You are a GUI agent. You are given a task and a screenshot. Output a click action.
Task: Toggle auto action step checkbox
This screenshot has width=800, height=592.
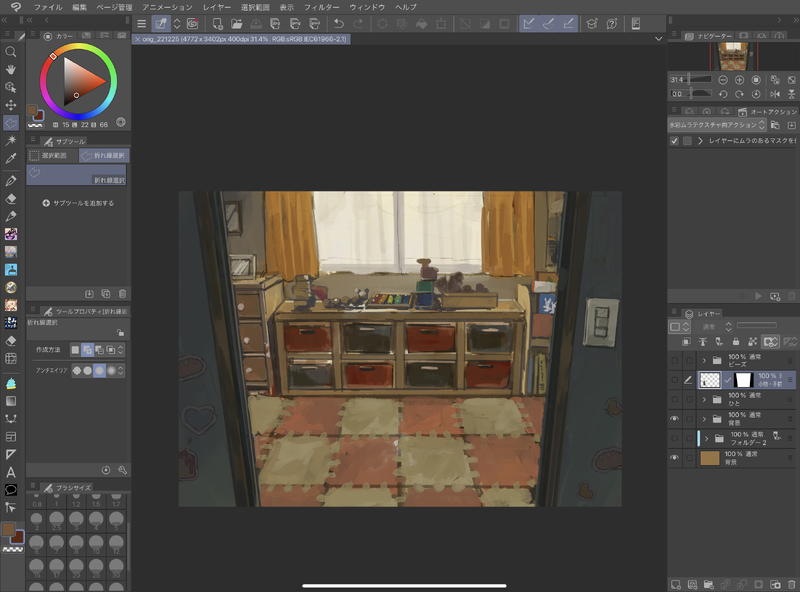pyautogui.click(x=674, y=140)
